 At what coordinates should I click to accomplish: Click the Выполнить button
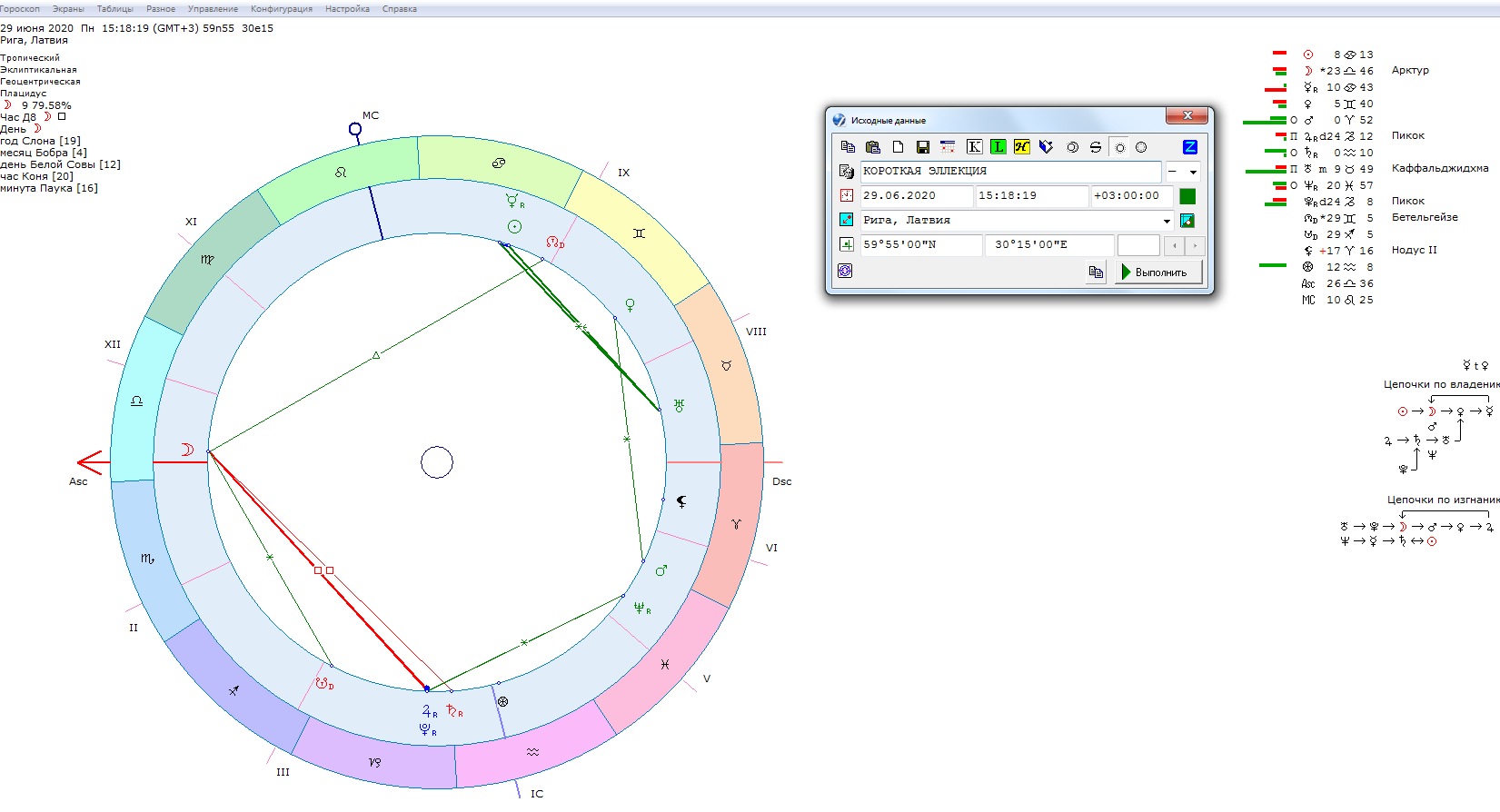click(1158, 272)
